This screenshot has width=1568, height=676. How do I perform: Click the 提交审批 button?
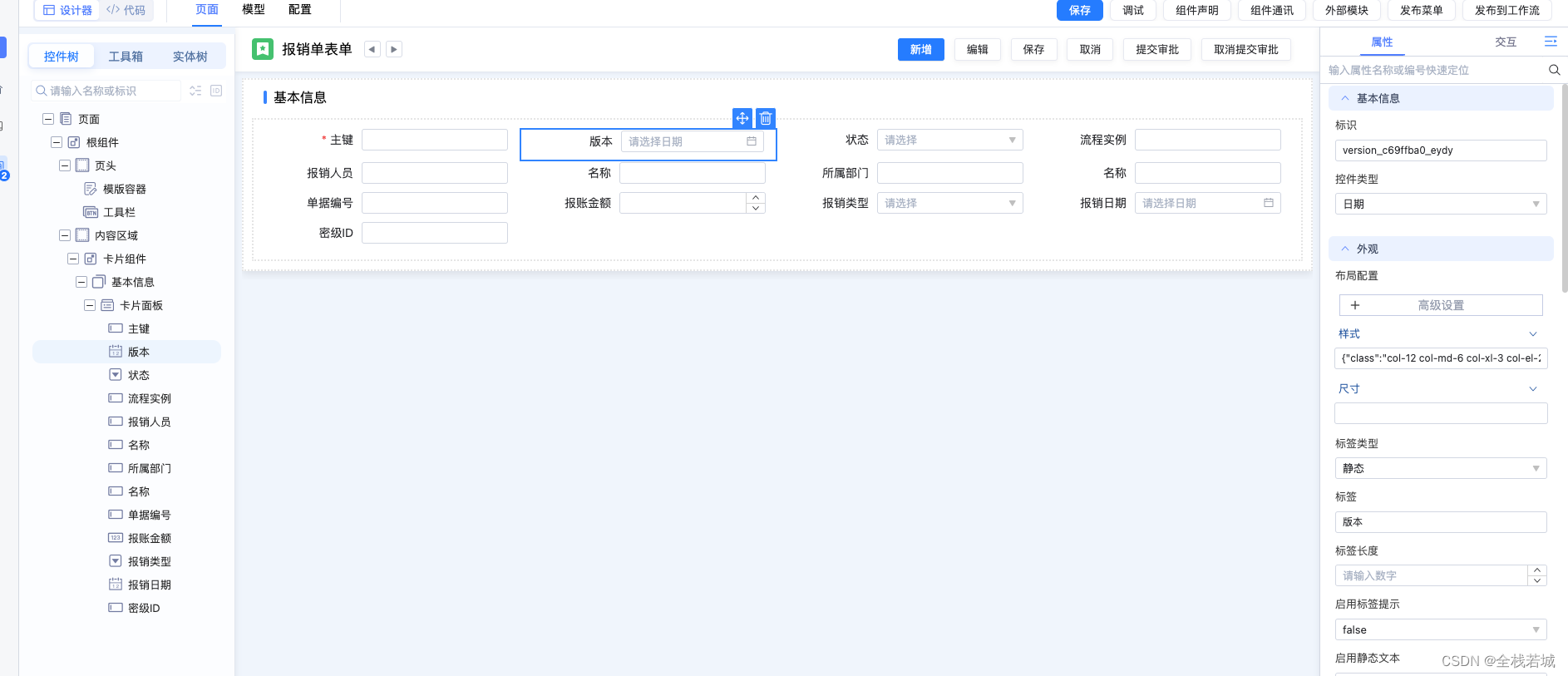click(x=1157, y=50)
